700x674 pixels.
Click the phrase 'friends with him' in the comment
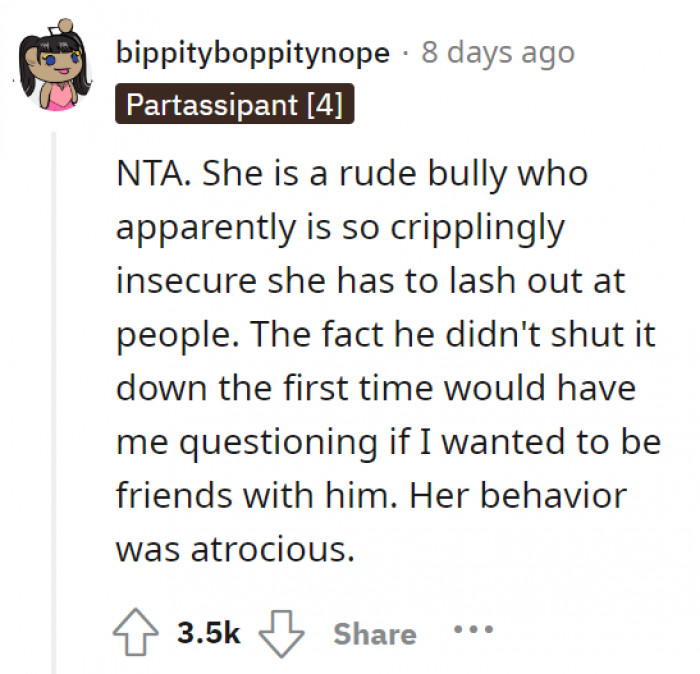tap(256, 495)
